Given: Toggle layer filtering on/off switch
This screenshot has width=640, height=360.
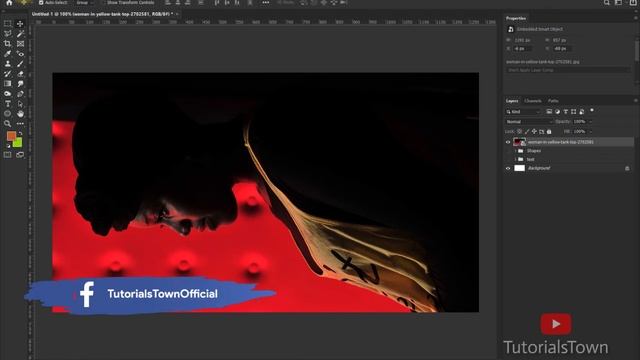Looking at the screenshot, I should pyautogui.click(x=592, y=111).
